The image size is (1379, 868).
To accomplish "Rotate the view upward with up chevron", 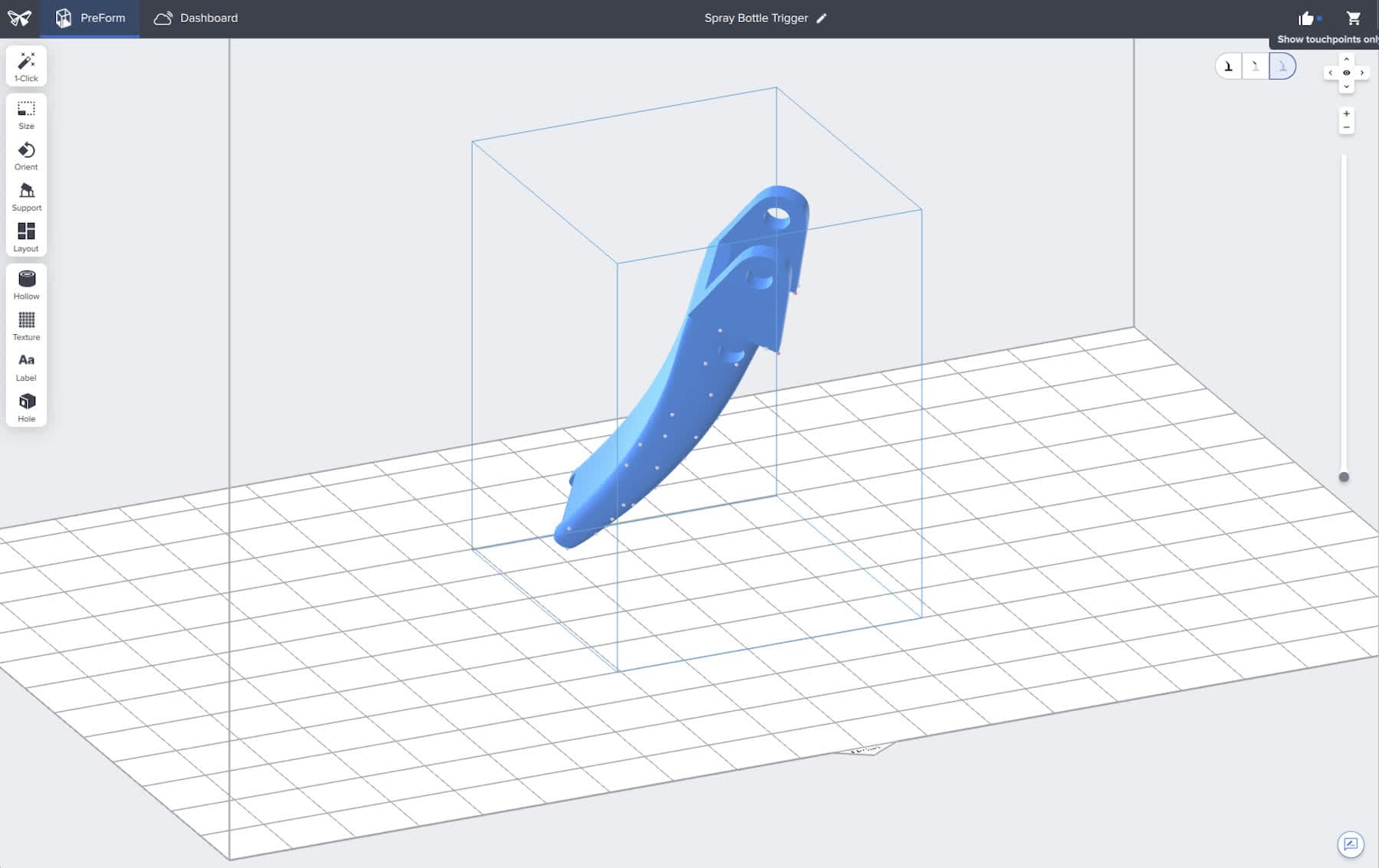I will click(x=1346, y=59).
